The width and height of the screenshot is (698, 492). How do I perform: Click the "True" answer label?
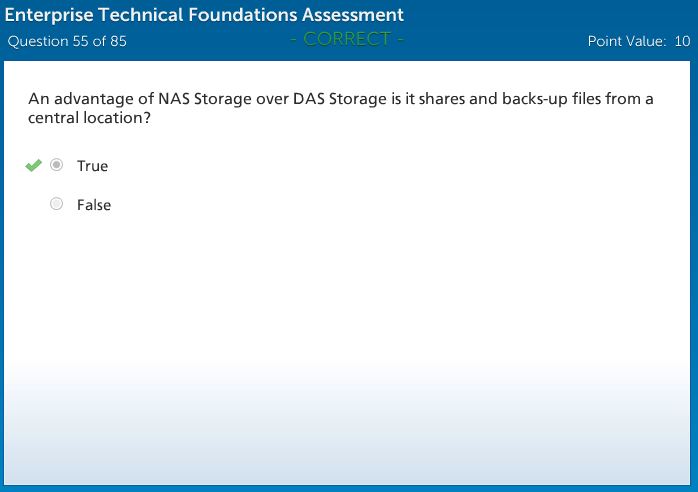92,166
